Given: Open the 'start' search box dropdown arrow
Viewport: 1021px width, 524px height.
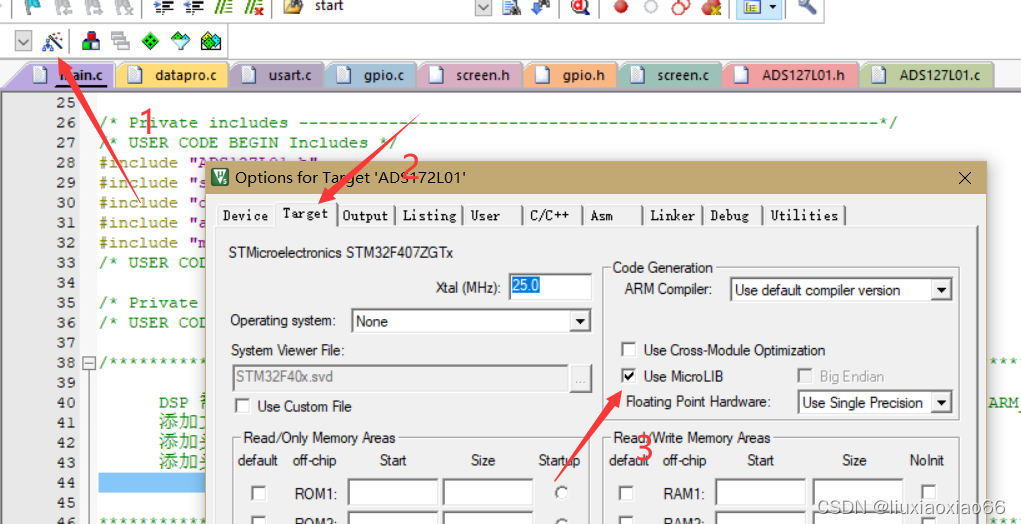Looking at the screenshot, I should click(483, 7).
